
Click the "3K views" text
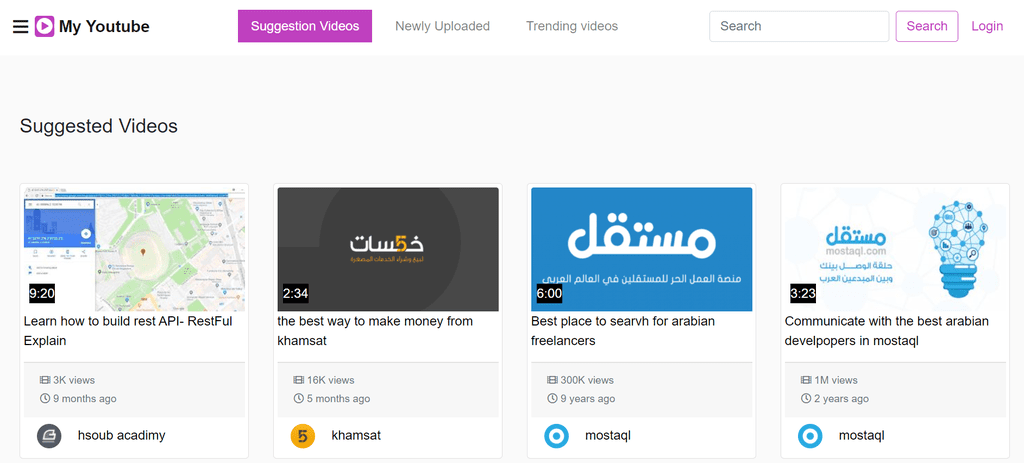coord(74,380)
